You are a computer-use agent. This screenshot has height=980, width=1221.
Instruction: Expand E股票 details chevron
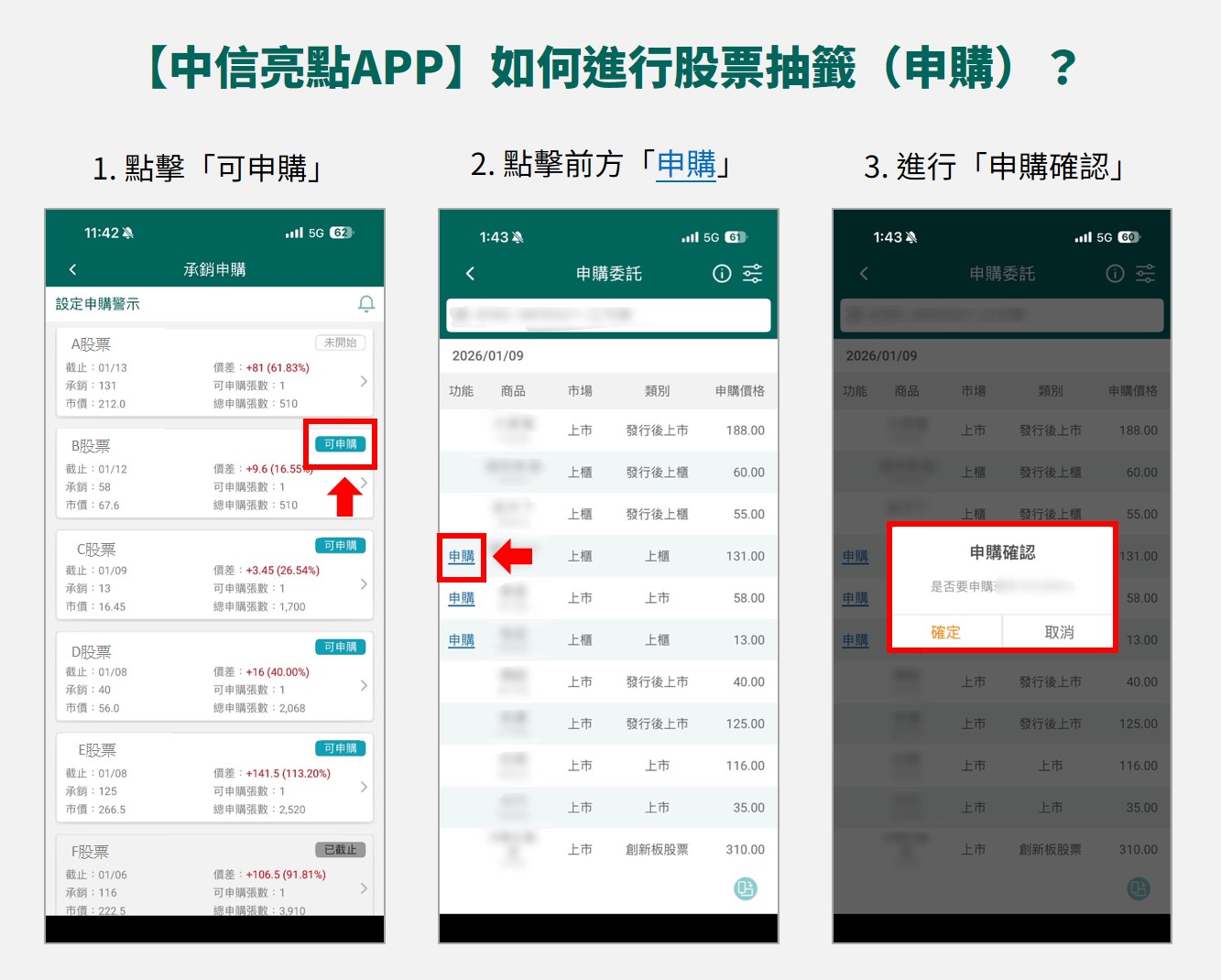coord(364,788)
